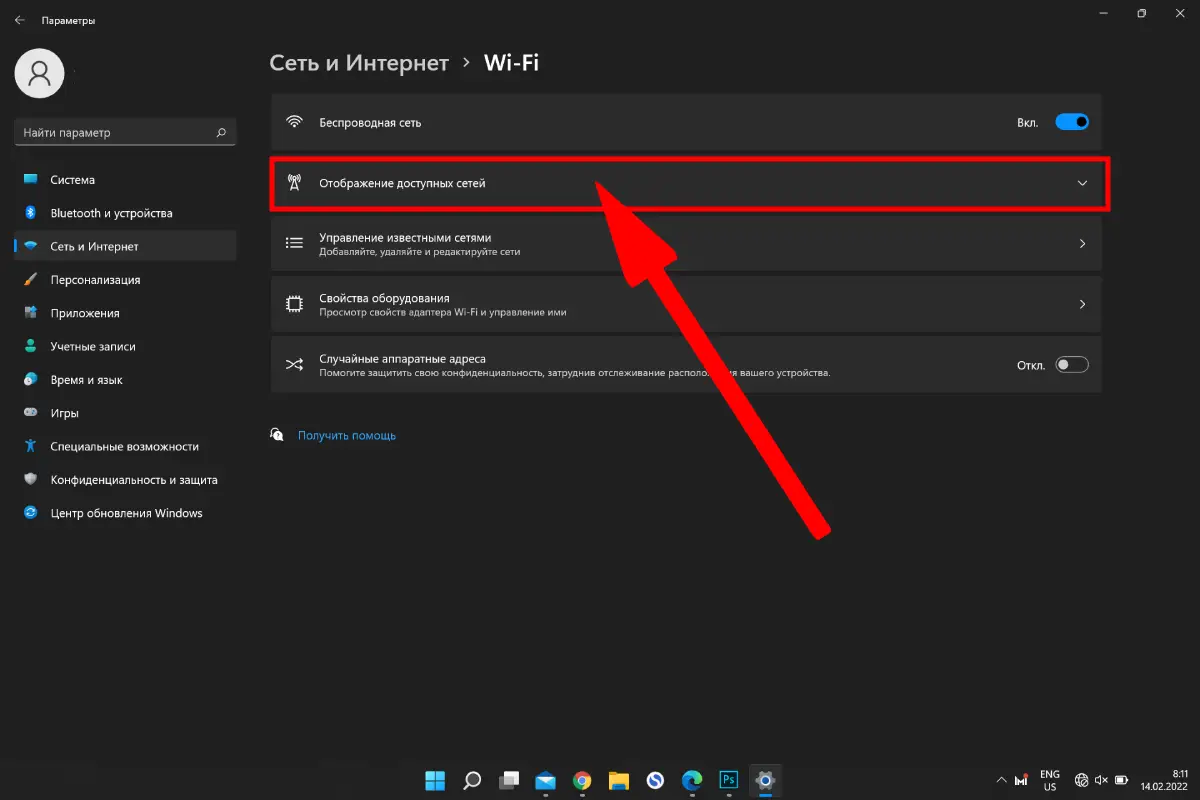Click the back arrow in the title bar

[x=19, y=20]
